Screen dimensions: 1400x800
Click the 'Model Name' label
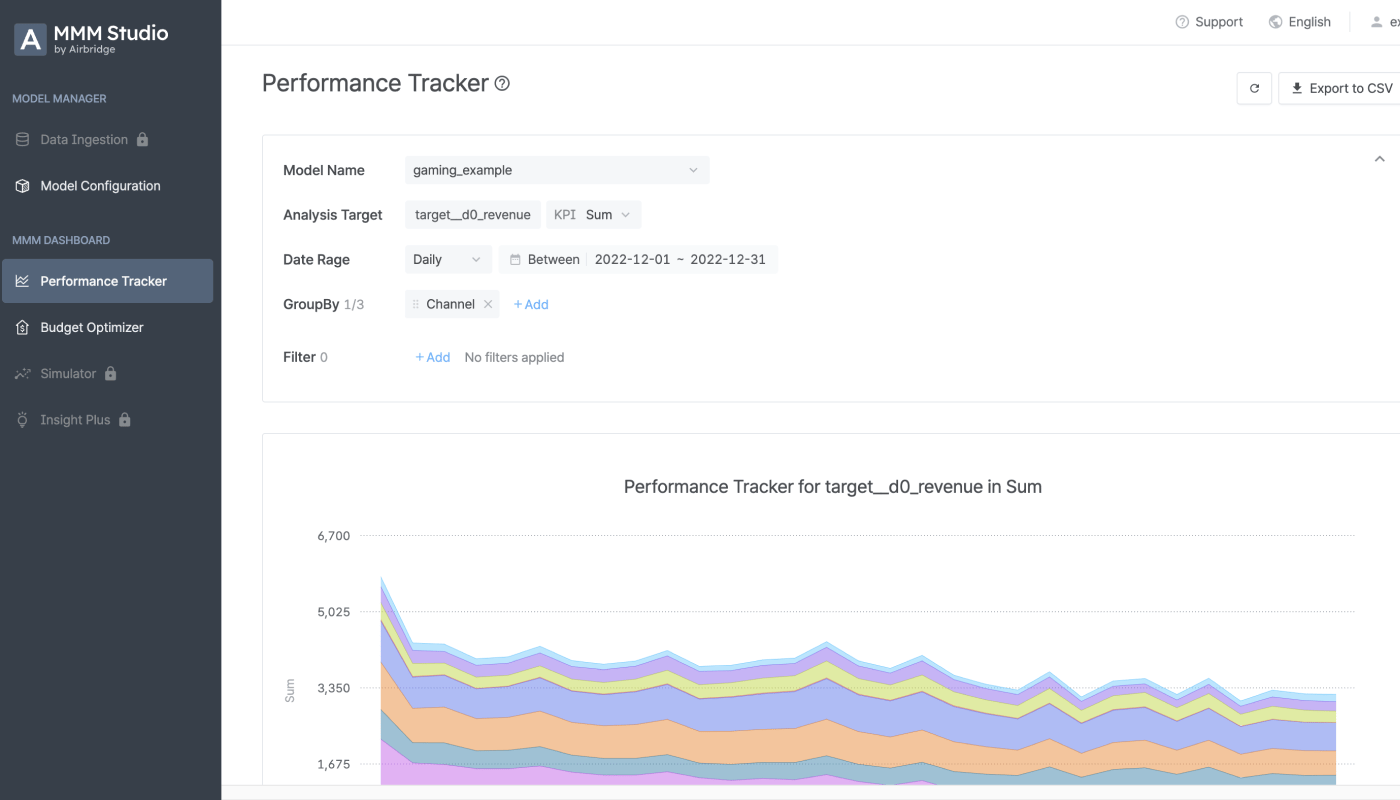point(324,170)
